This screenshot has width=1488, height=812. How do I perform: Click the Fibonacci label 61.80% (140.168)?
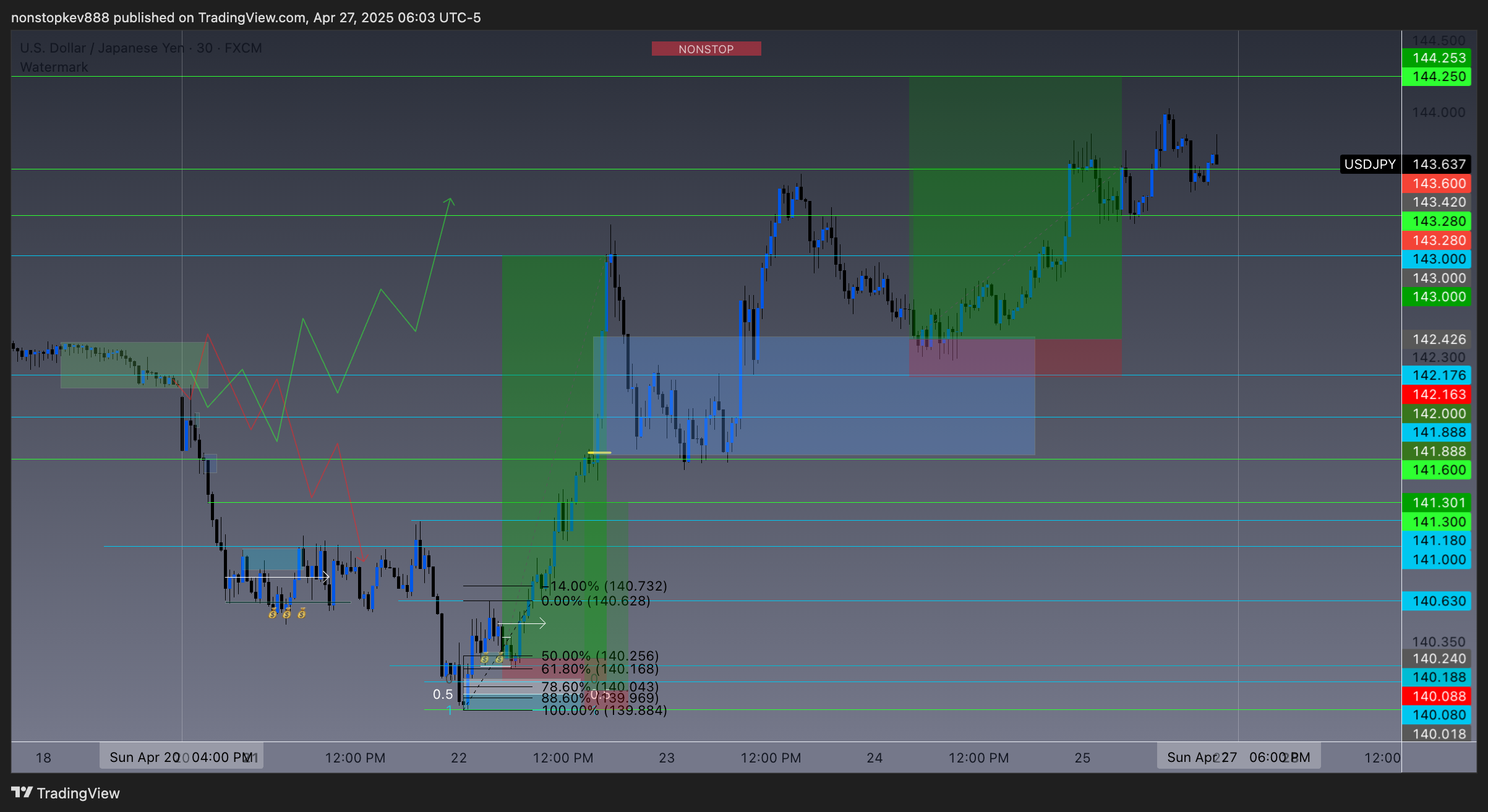[x=600, y=669]
